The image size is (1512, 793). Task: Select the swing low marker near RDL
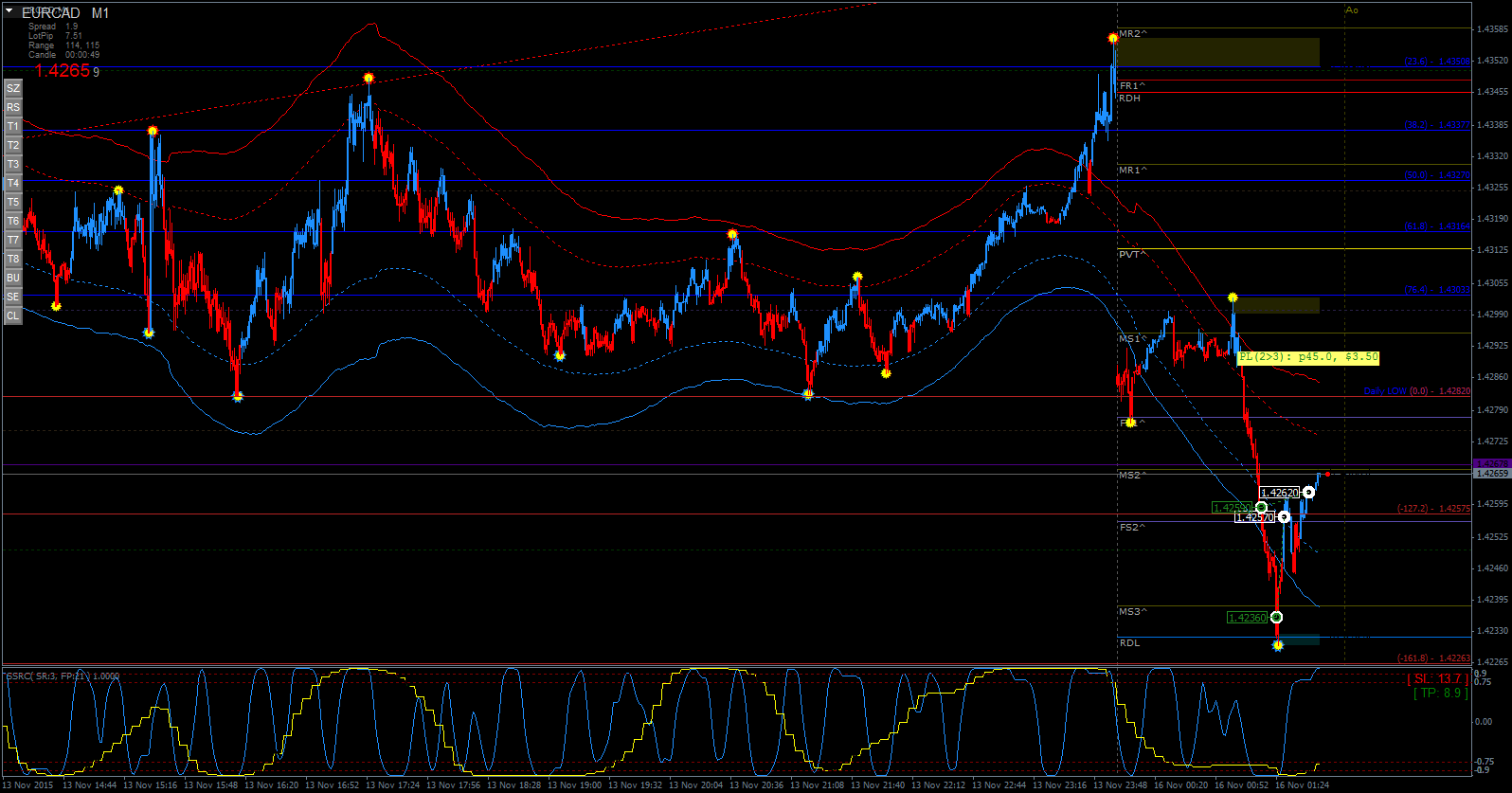(1278, 646)
